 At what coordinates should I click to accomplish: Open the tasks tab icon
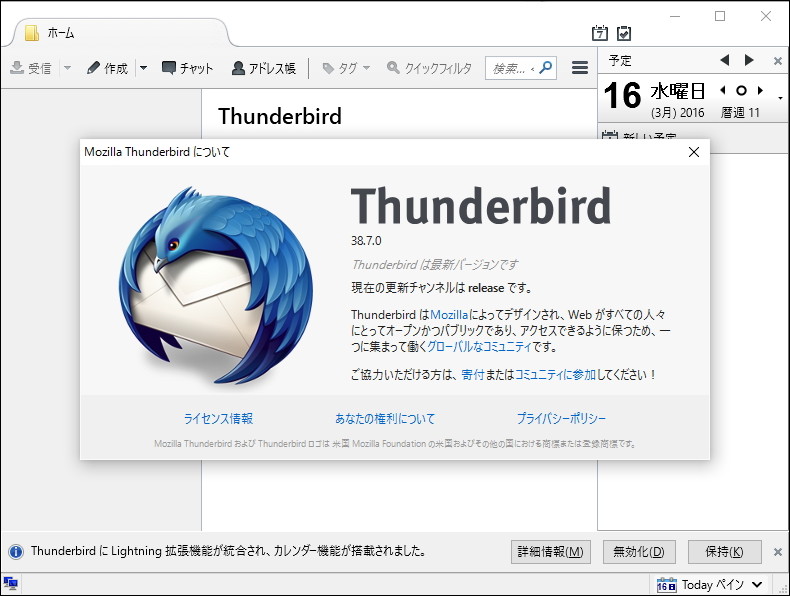tap(624, 33)
